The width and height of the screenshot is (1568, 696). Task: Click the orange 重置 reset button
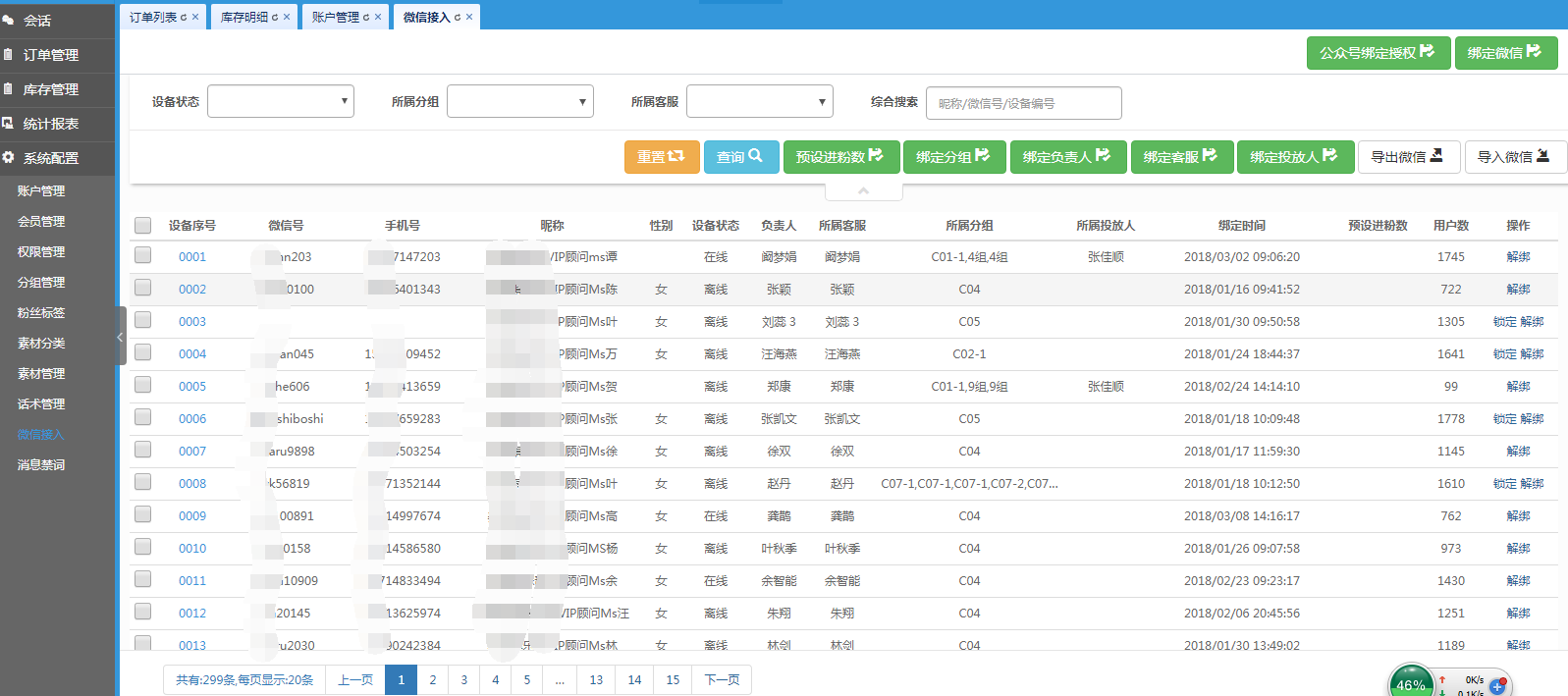tap(662, 157)
